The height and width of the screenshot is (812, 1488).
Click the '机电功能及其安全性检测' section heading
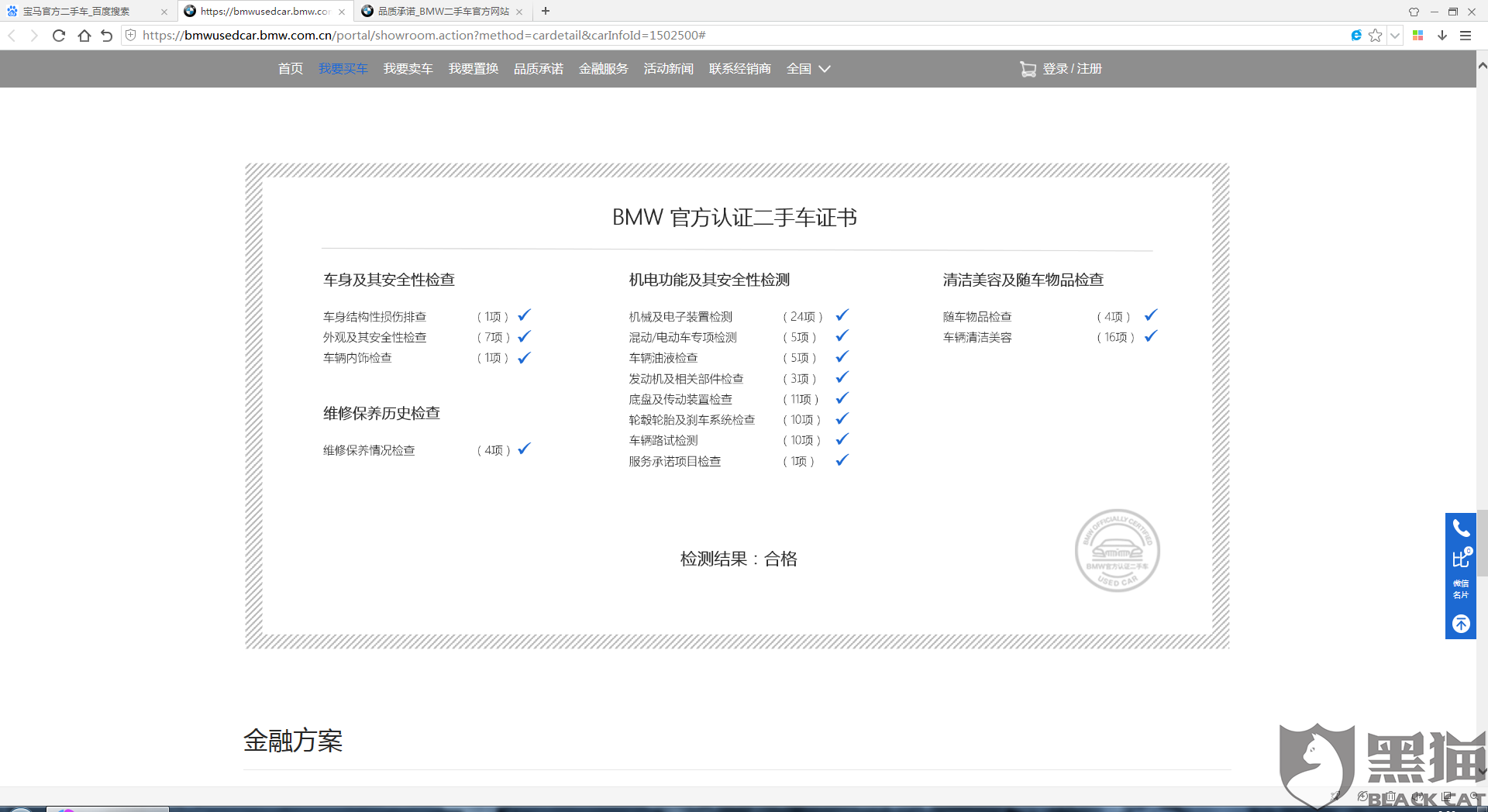[x=709, y=280]
